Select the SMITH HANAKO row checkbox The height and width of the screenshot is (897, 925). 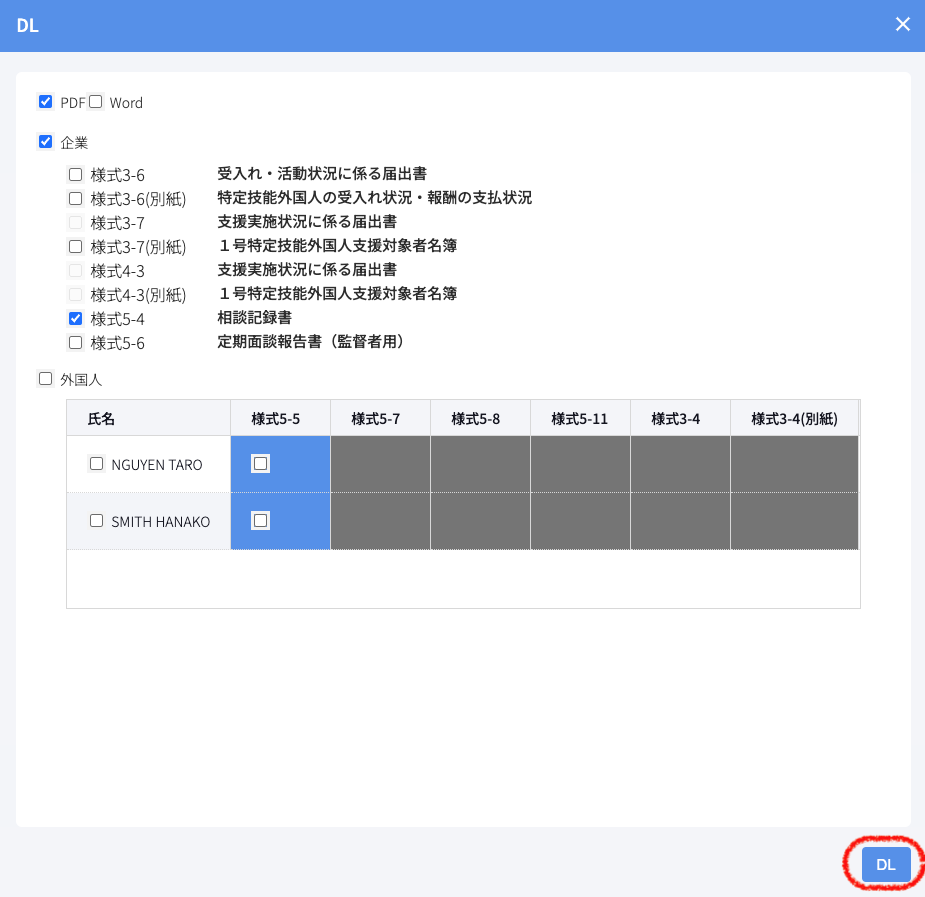point(97,521)
